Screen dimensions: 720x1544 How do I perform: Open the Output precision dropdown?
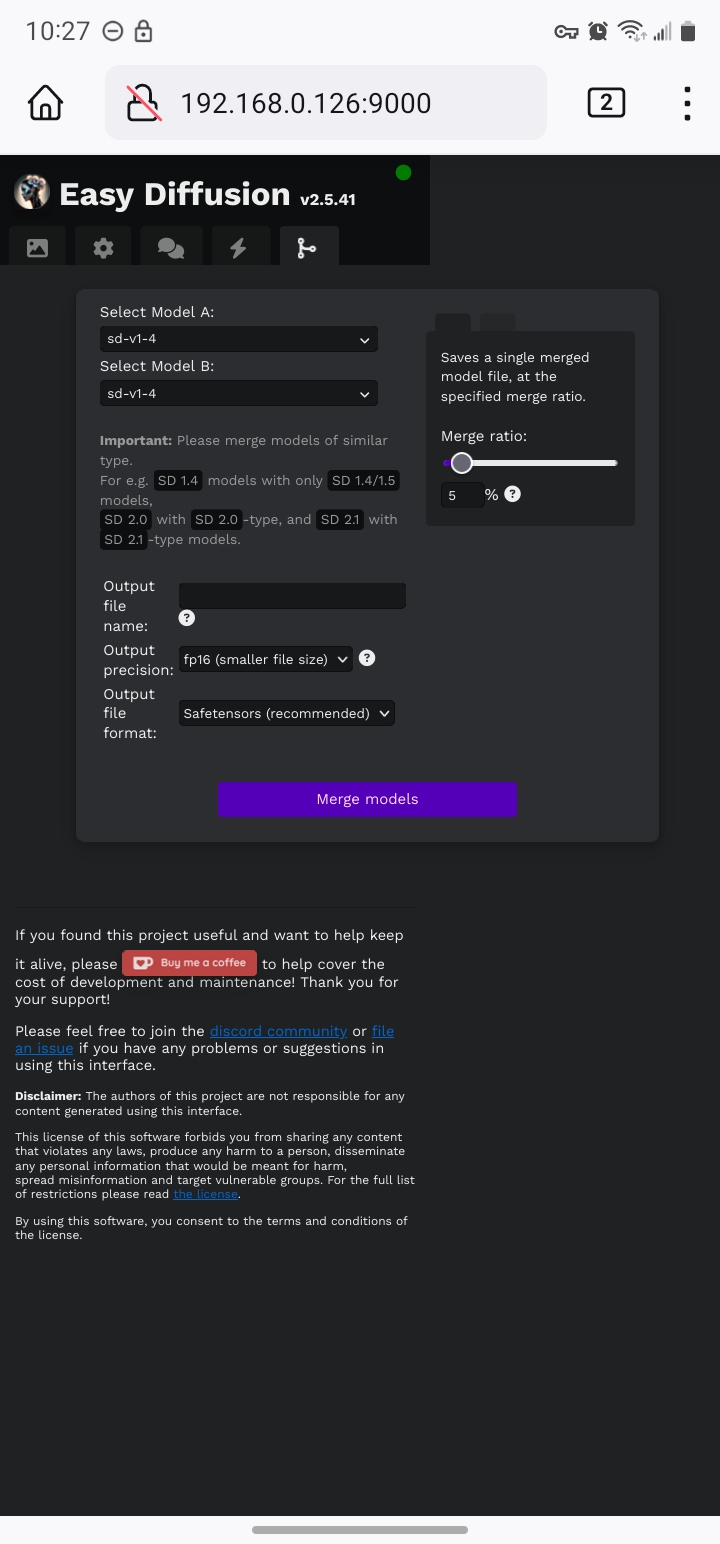[x=265, y=659]
